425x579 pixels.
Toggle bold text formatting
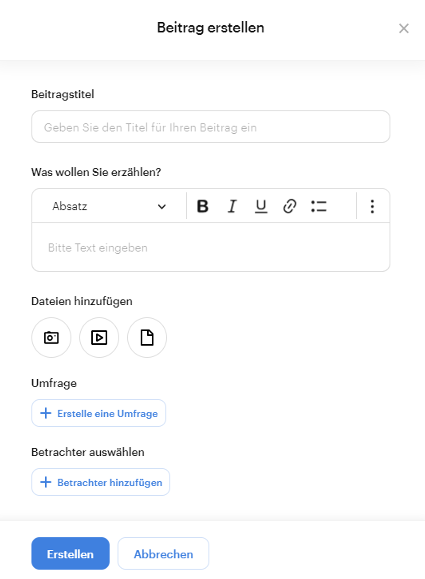tap(202, 206)
